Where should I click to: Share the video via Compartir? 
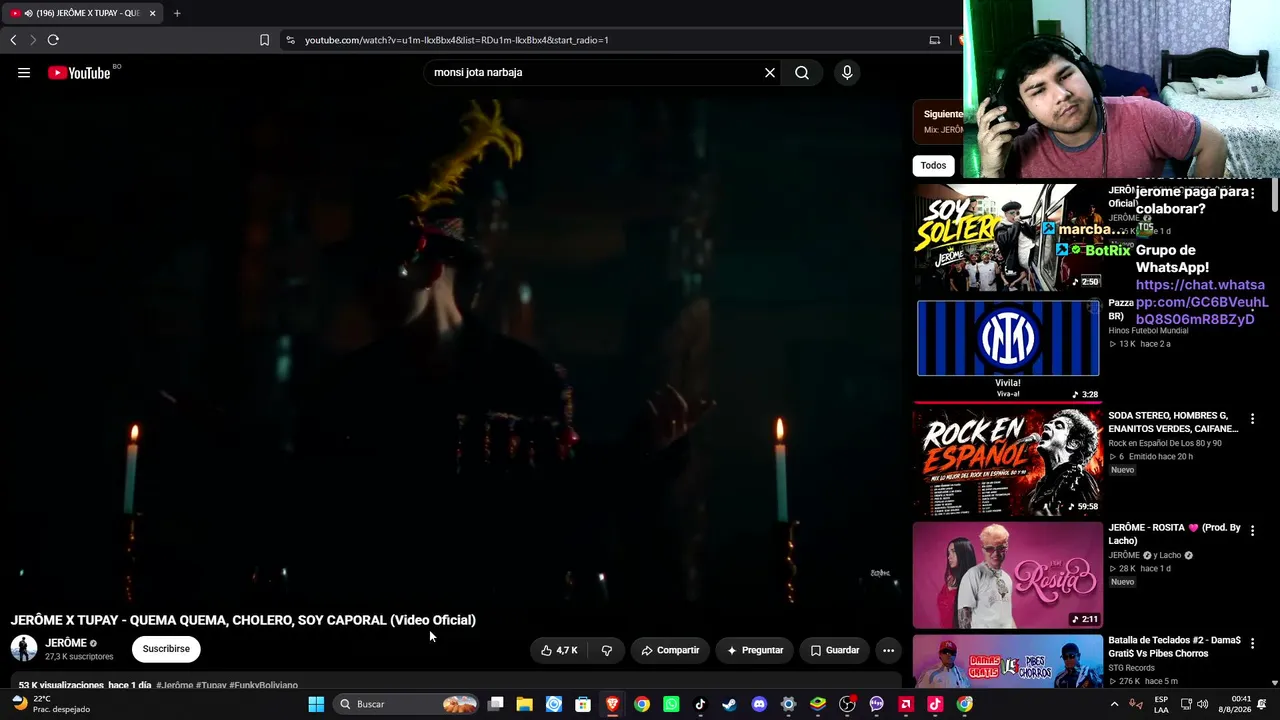pyautogui.click(x=670, y=650)
